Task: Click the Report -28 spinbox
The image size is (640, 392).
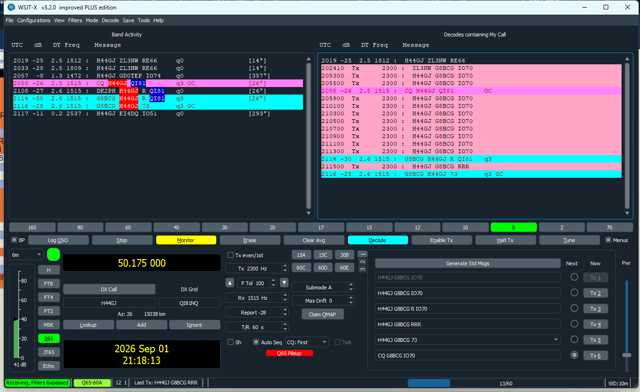Action: [256, 313]
